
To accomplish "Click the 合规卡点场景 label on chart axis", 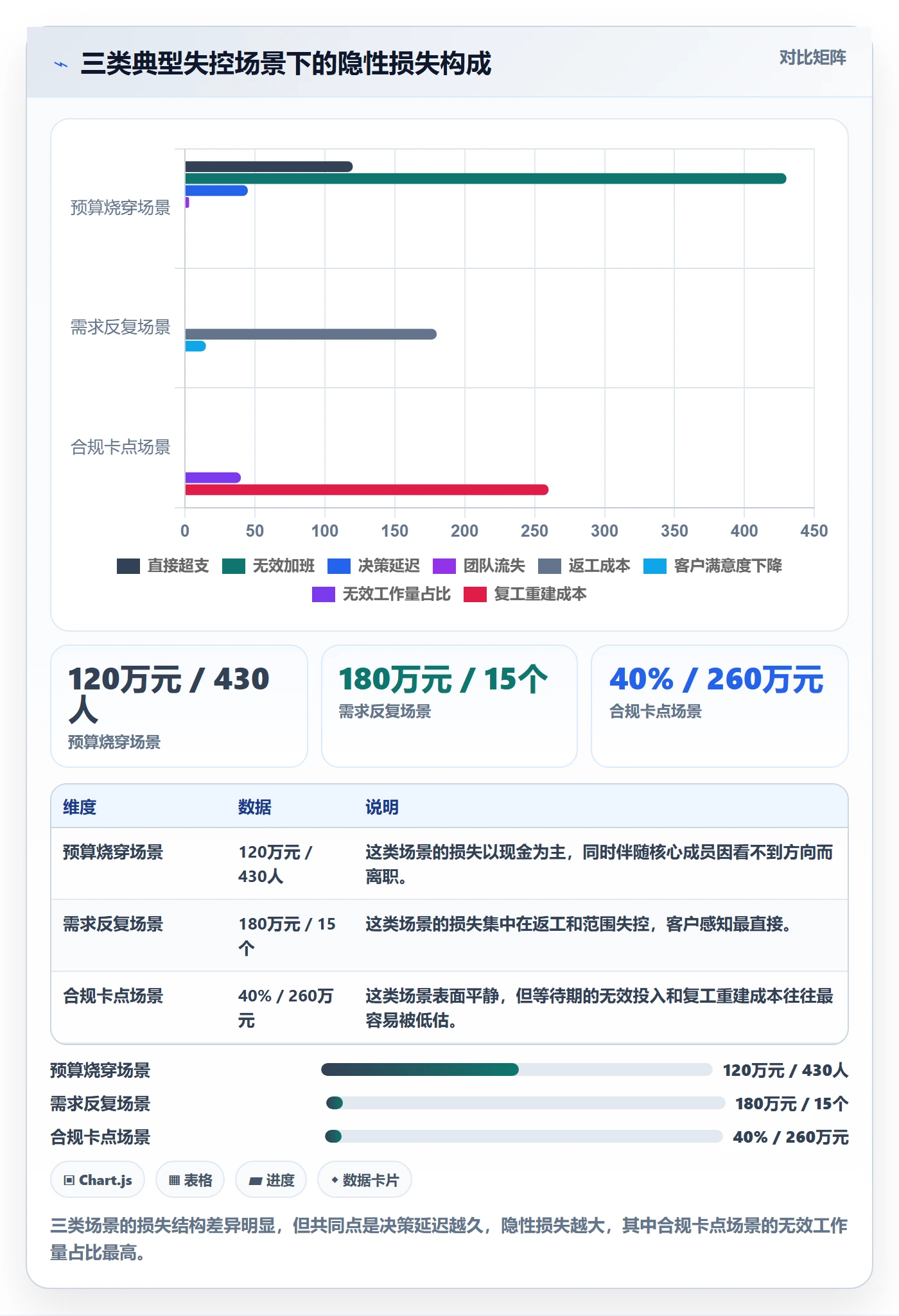I will [121, 447].
